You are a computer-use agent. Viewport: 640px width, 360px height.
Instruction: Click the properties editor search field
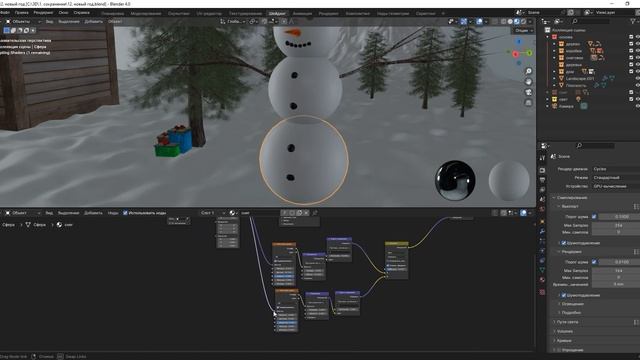595,145
